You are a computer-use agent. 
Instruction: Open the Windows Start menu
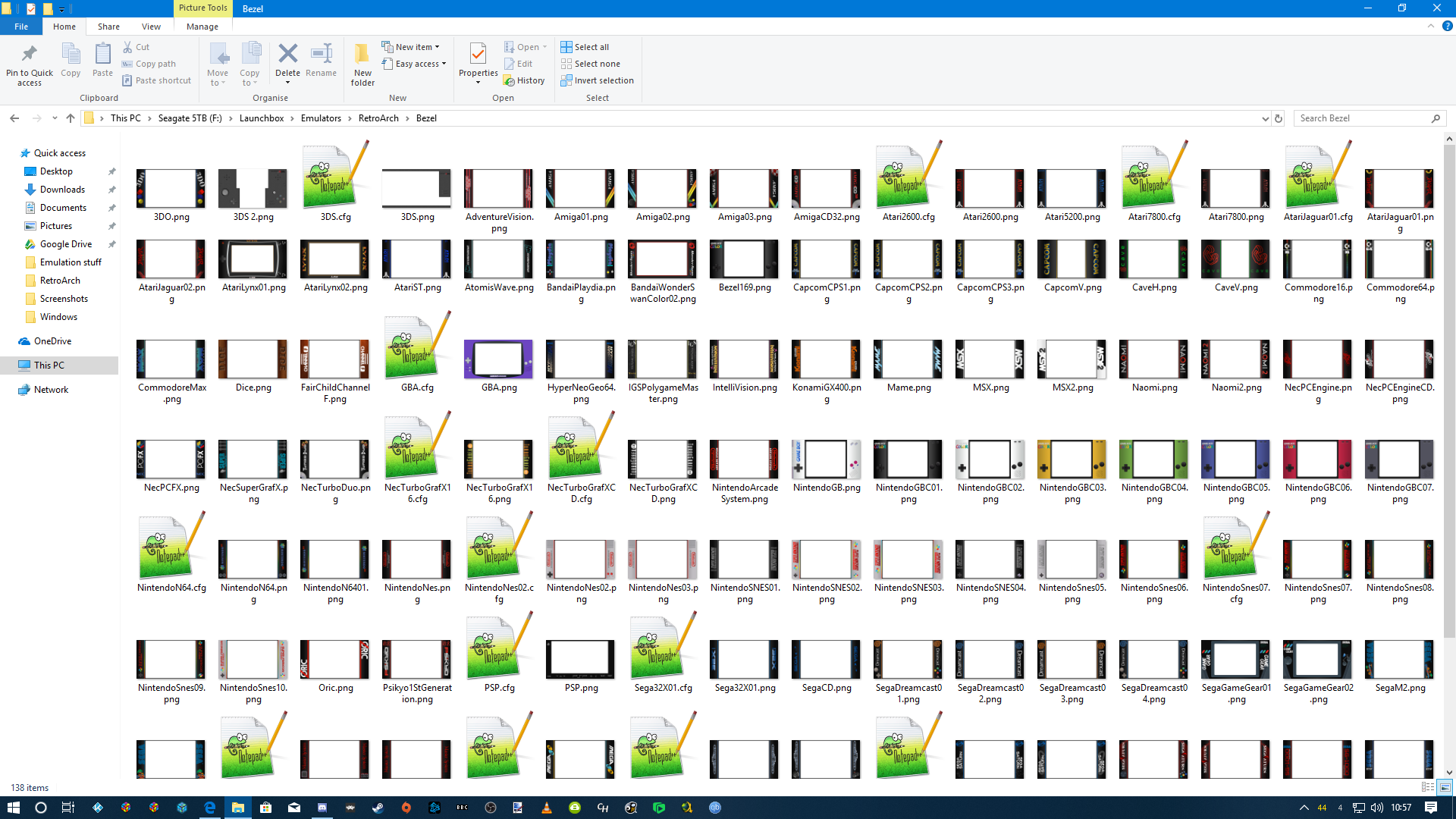(13, 808)
